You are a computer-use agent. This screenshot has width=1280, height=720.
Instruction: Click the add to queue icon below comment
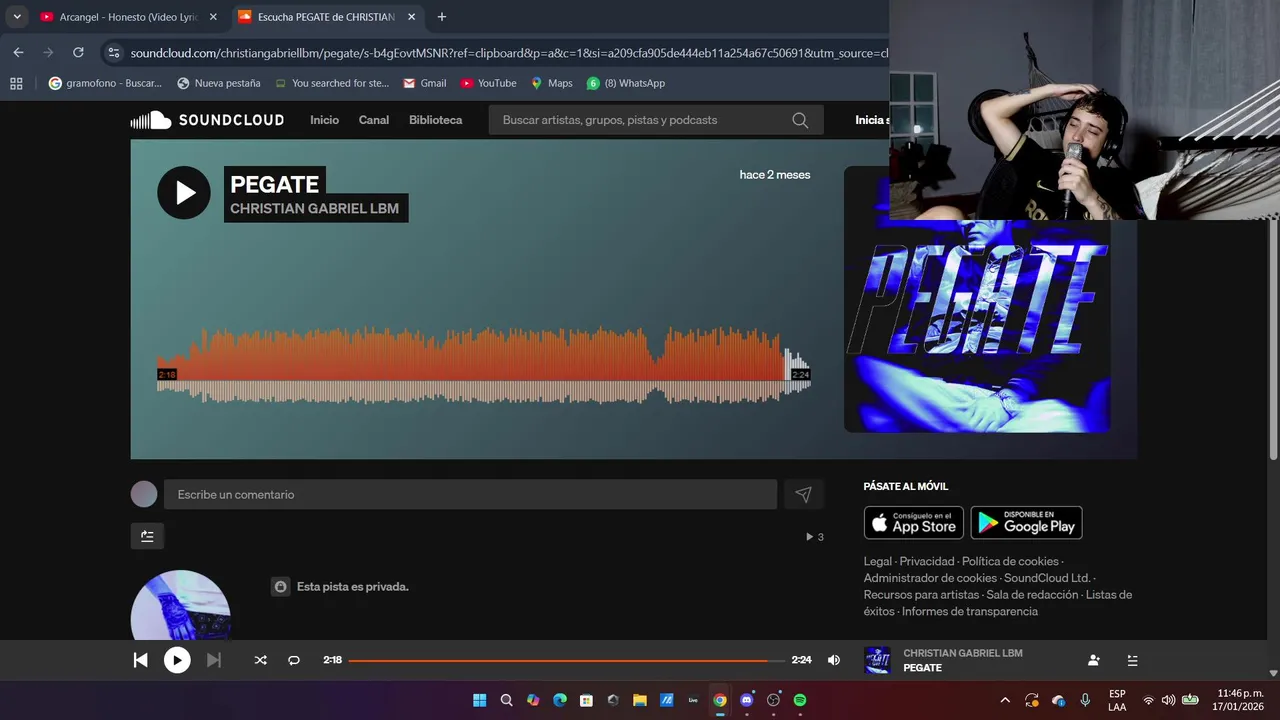(x=147, y=536)
